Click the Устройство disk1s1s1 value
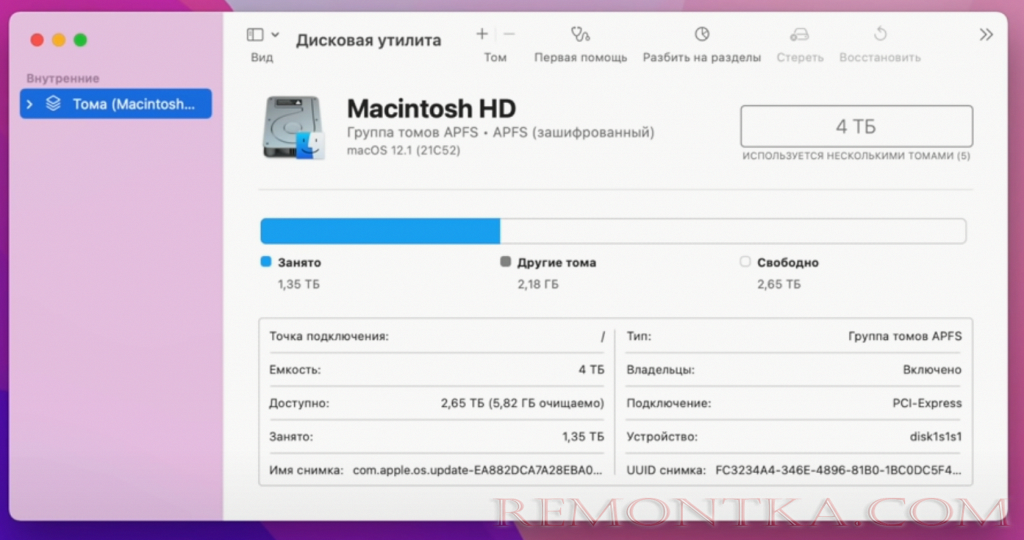The width and height of the screenshot is (1024, 540). (x=935, y=436)
